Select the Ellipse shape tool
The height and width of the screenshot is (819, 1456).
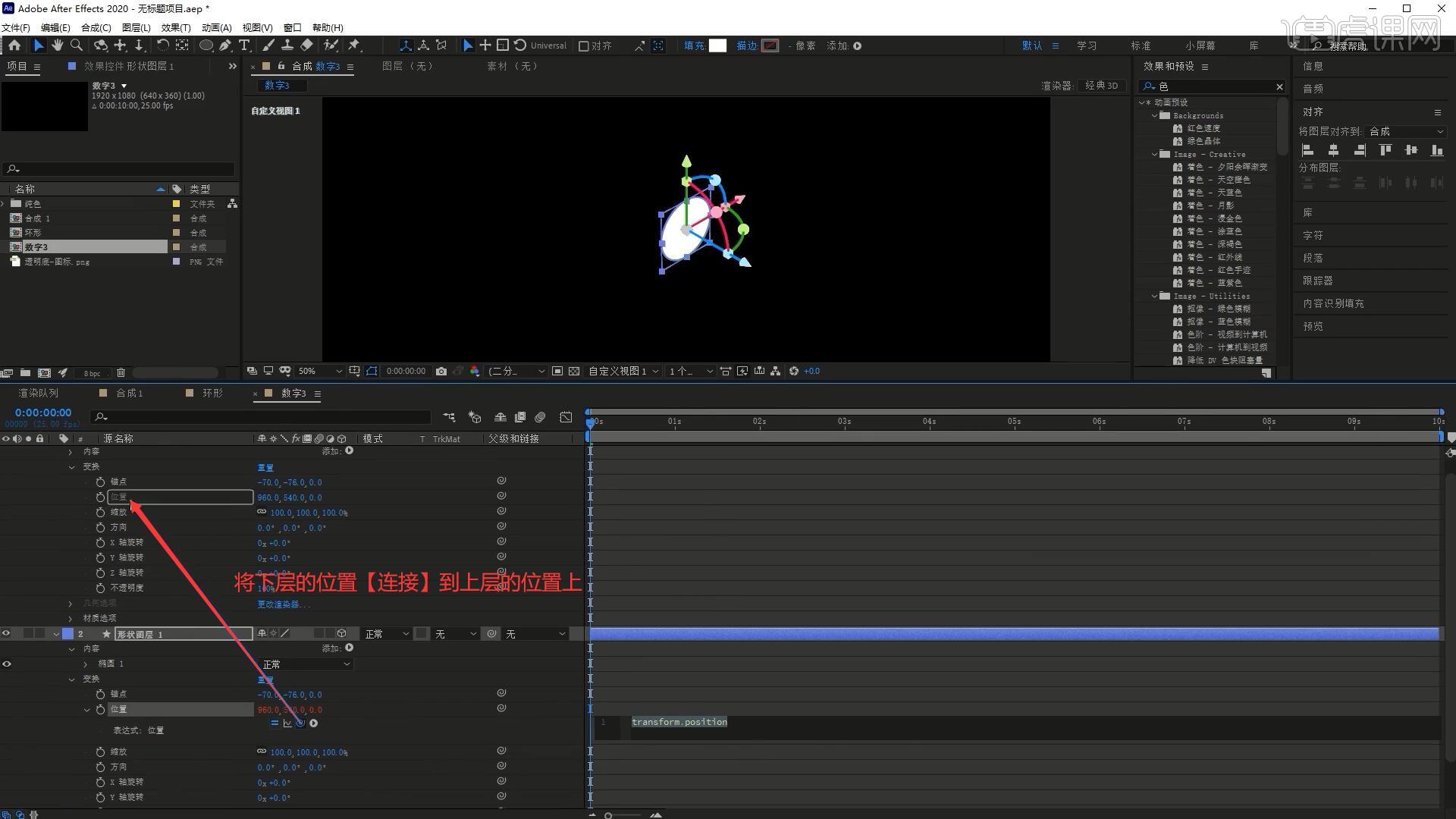click(206, 45)
